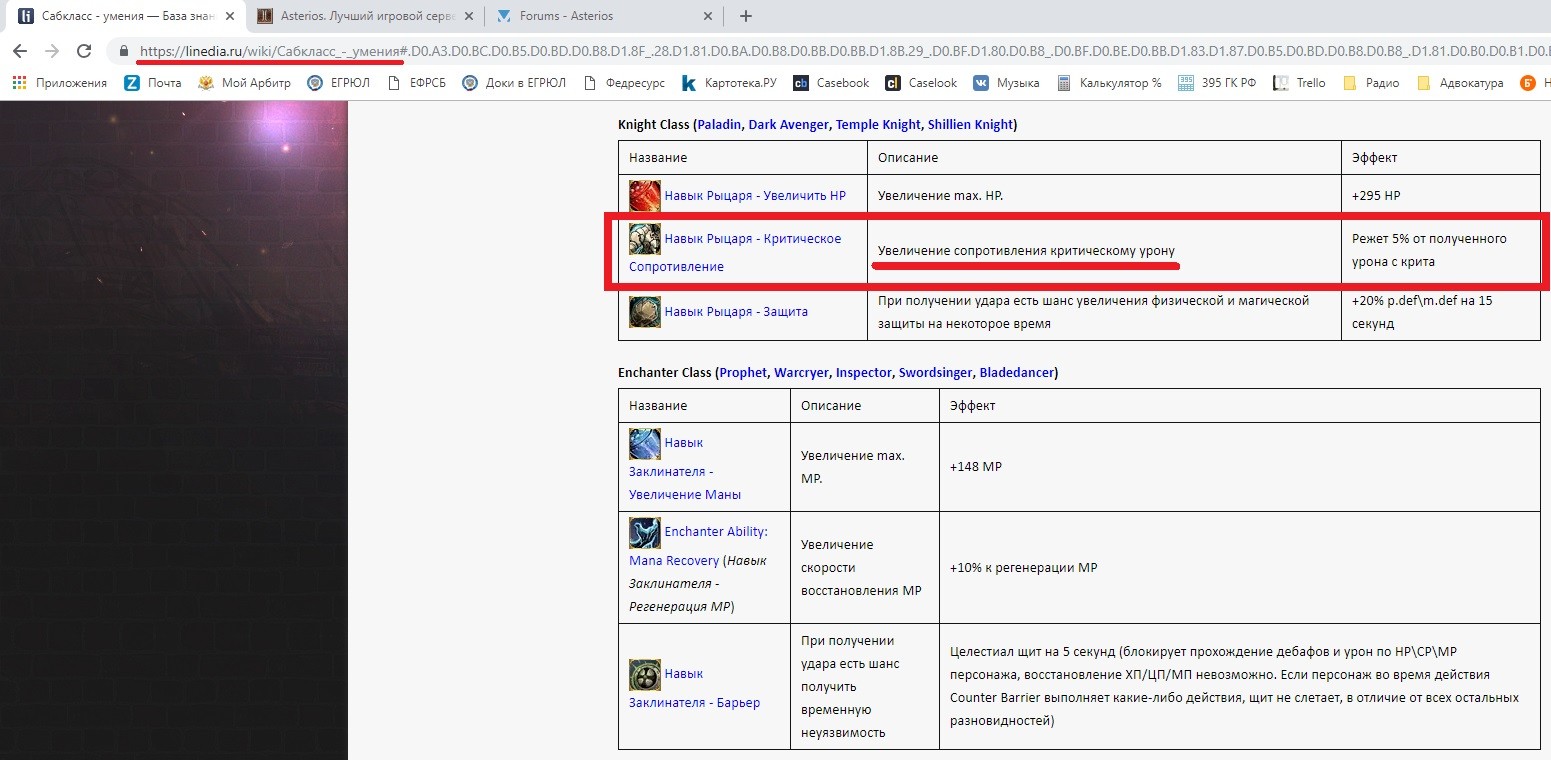This screenshot has width=1551, height=760.
Task: Click the Mana Recovery skill icon
Action: (645, 532)
